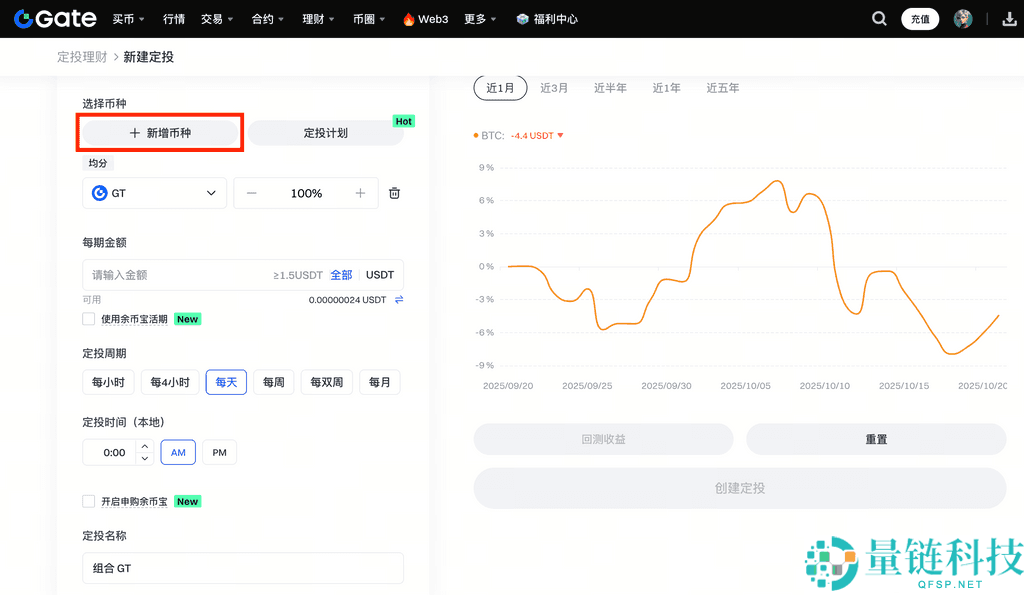This screenshot has width=1024, height=595.
Task: Click the Gate logo
Action: (x=54, y=18)
